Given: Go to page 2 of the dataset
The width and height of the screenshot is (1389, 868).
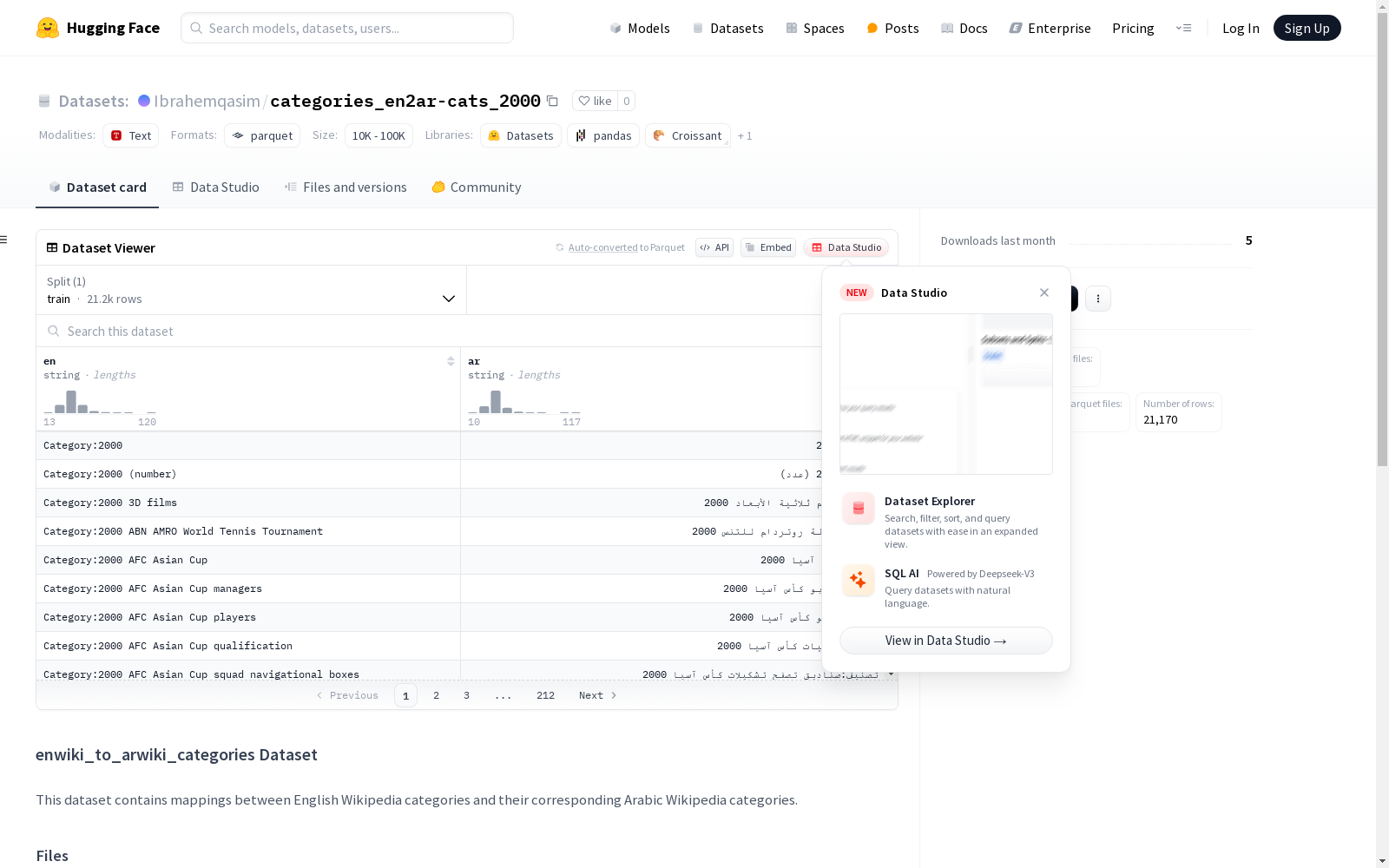Looking at the screenshot, I should [436, 695].
